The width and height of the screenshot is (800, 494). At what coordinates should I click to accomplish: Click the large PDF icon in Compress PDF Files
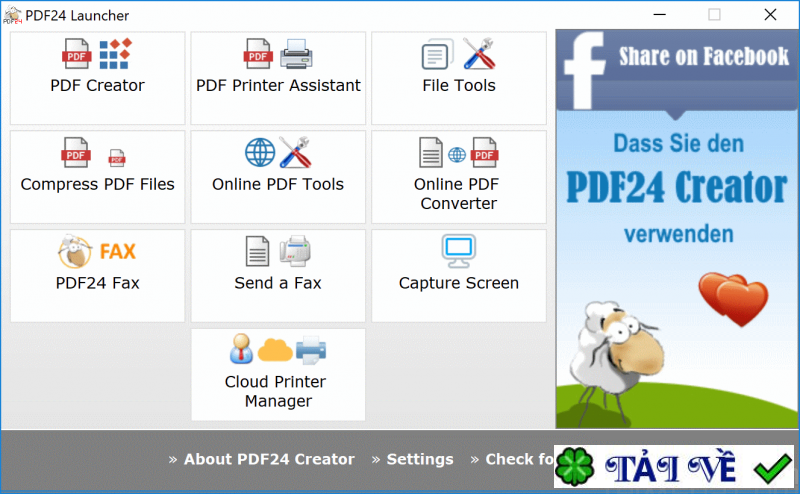click(x=76, y=152)
